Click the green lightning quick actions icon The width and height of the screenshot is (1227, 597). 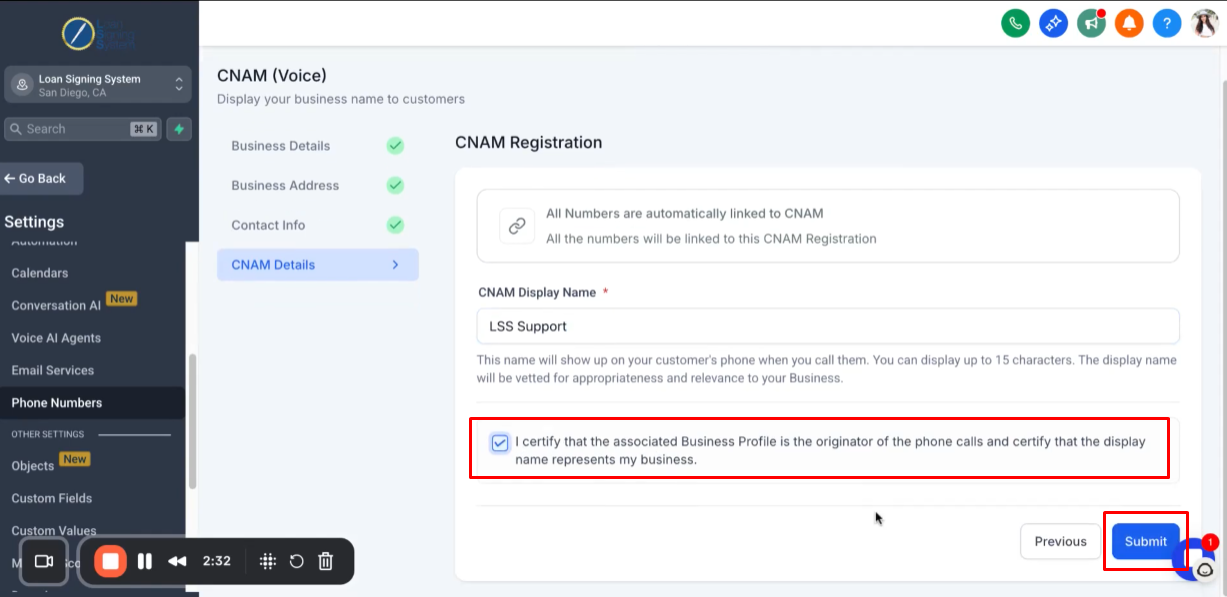(179, 129)
